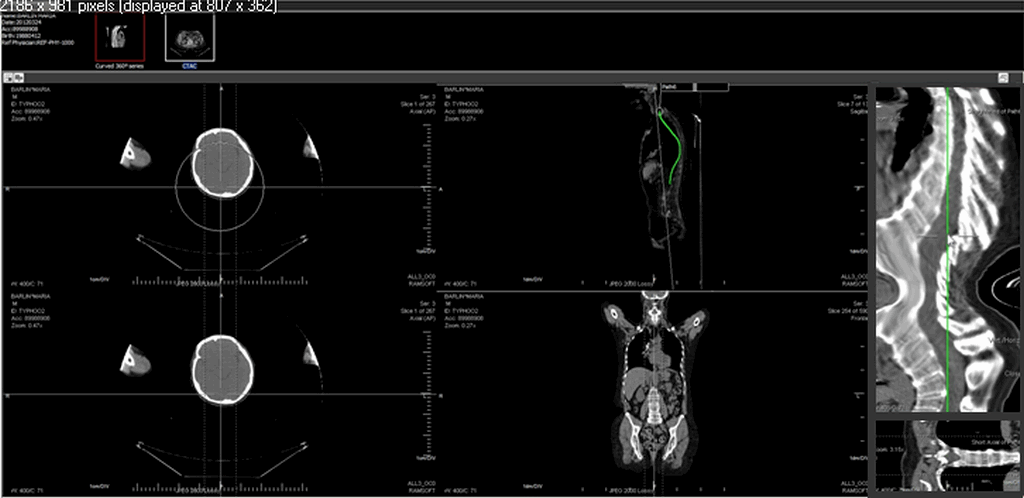The image size is (1024, 498).
Task: Select the Curved 360° series thumbnail
Action: pos(120,38)
